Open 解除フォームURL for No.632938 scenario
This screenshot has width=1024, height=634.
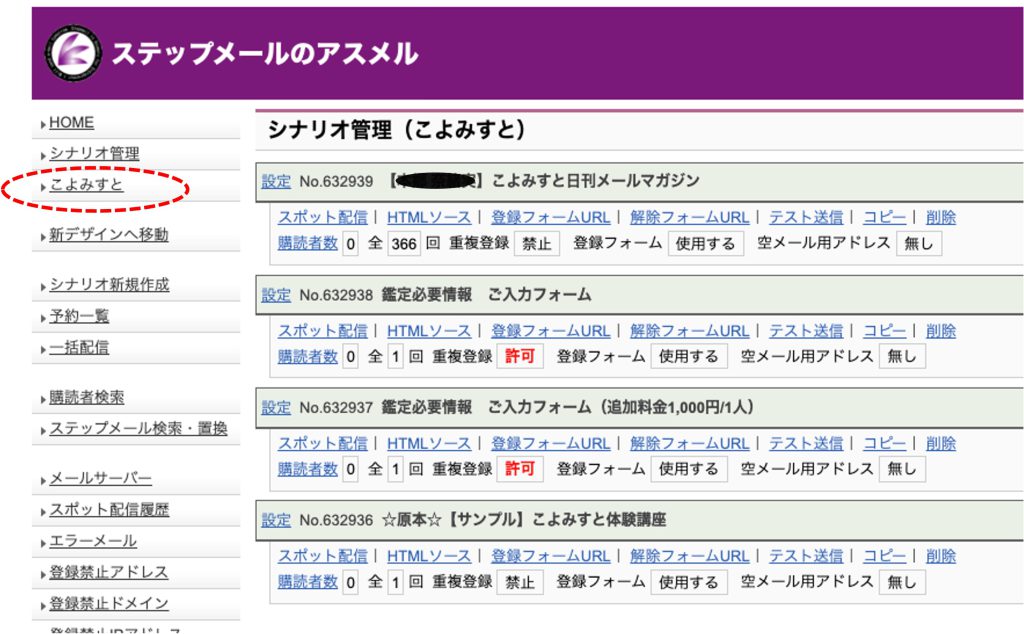689,331
